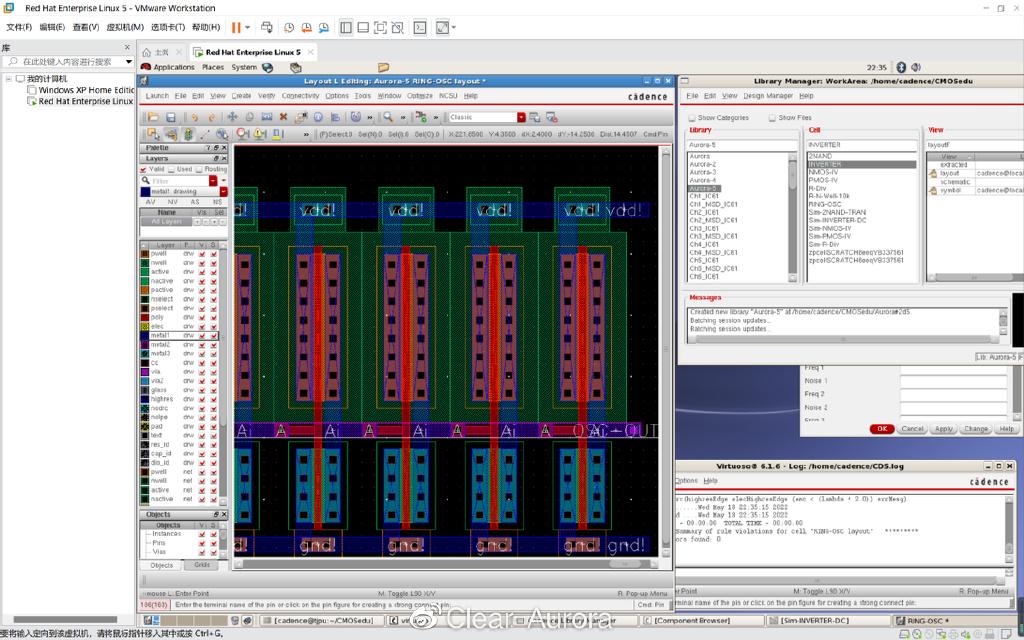Click the red circle marker icon in toolbar
The image size is (1024, 640).
tap(242, 134)
